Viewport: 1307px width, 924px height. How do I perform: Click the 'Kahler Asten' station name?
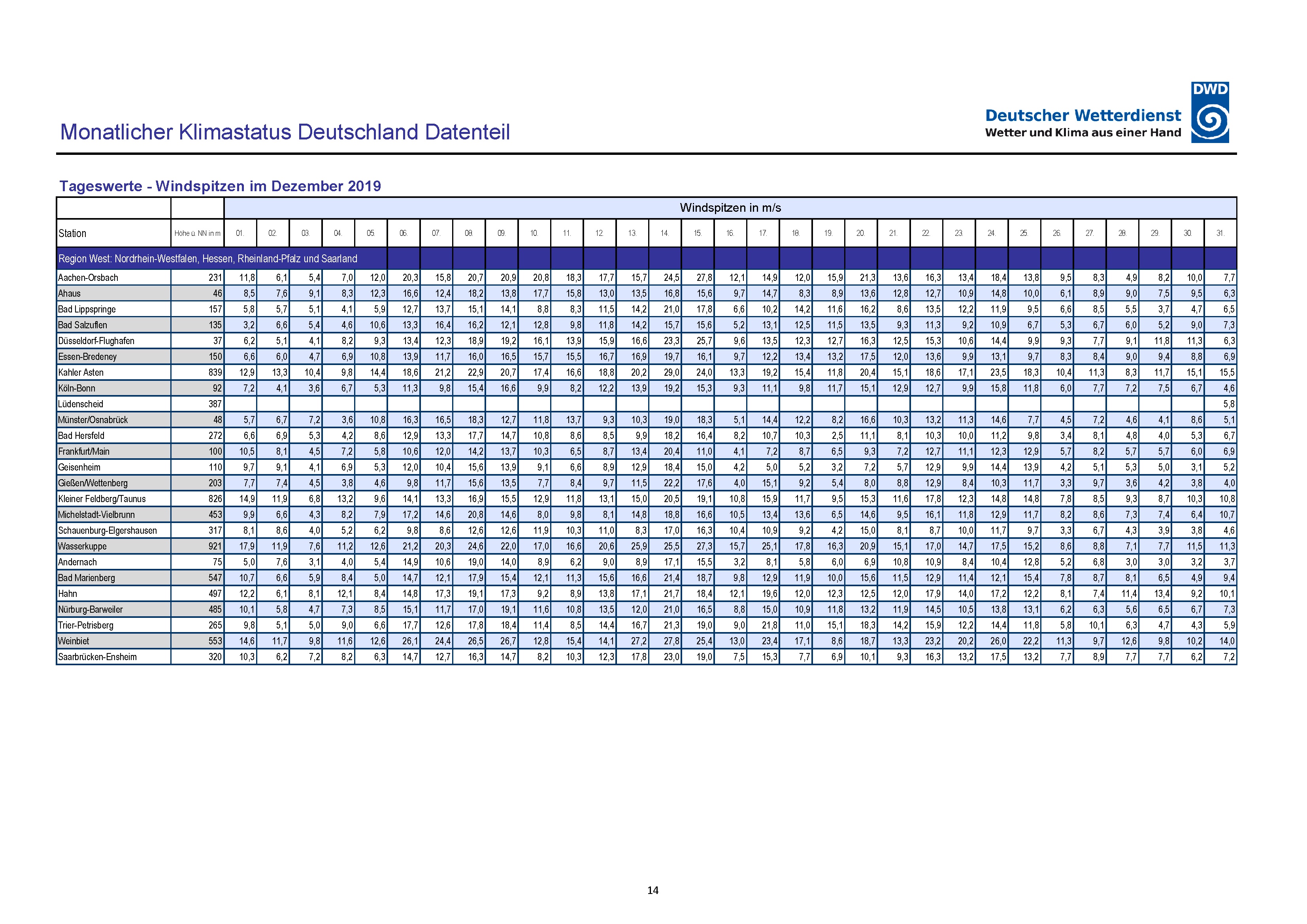coord(81,373)
